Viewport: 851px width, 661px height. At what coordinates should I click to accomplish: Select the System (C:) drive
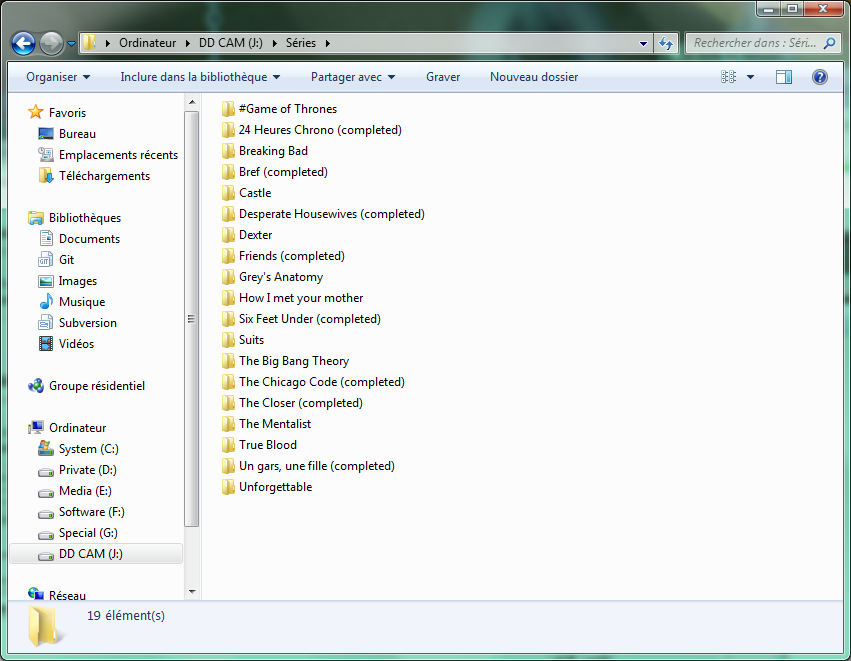[x=90, y=449]
